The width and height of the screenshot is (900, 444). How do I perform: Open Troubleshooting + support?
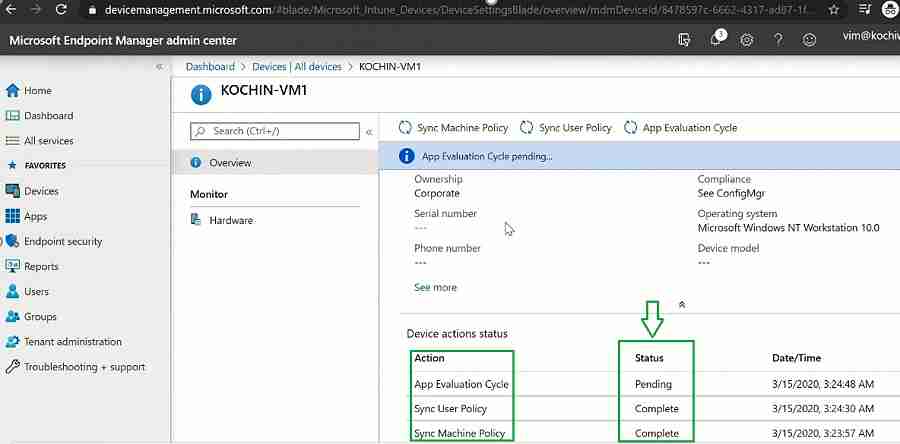[x=85, y=367]
